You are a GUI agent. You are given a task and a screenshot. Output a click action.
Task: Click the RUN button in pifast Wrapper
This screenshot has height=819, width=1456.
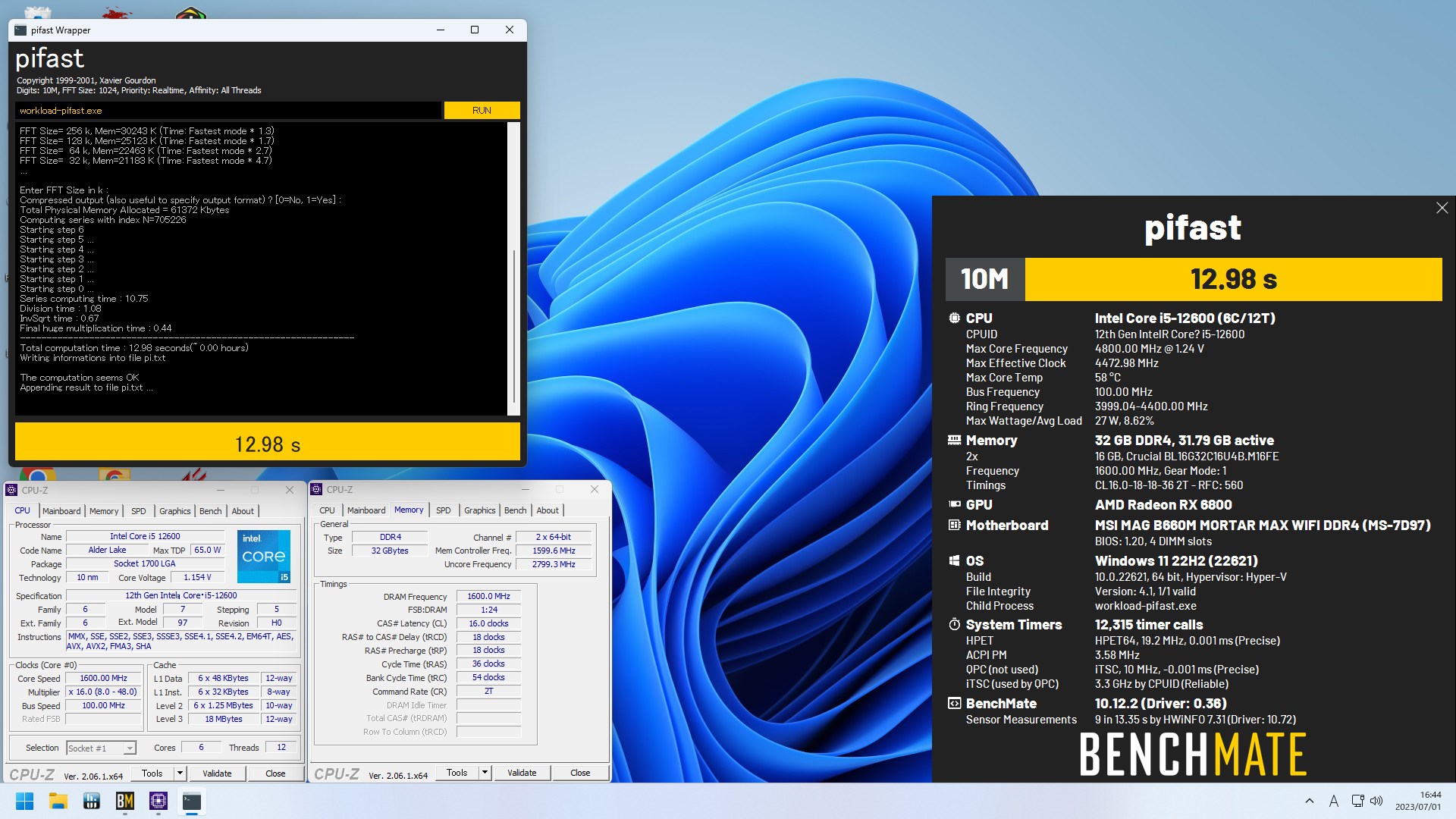coord(482,111)
